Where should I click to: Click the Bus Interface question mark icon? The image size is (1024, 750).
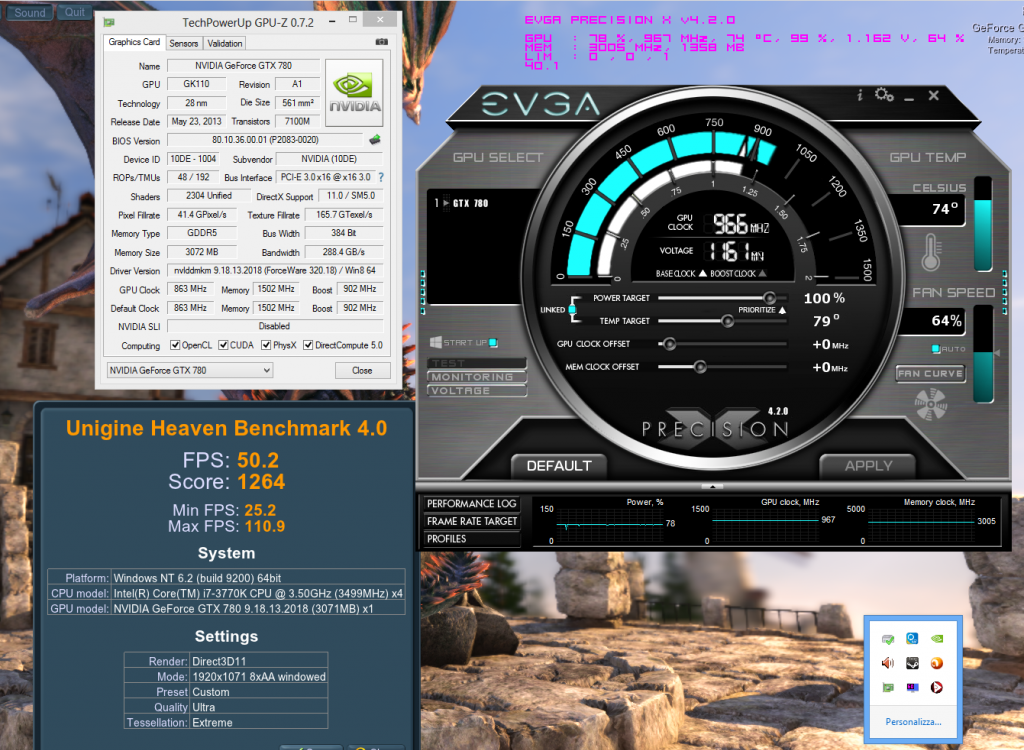pos(380,177)
